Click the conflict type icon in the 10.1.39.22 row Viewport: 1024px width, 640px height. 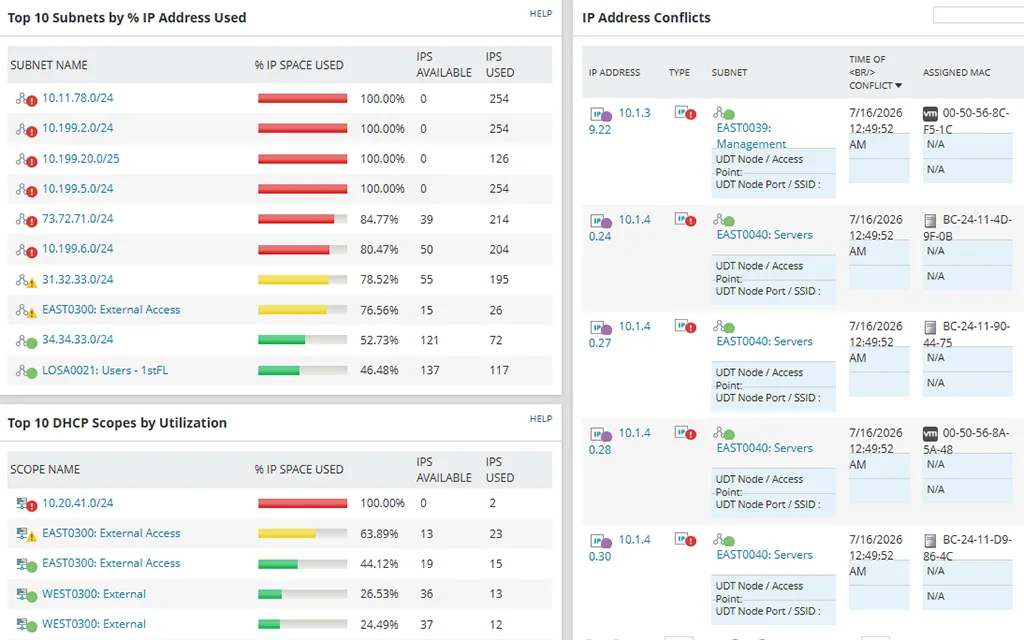coord(685,113)
